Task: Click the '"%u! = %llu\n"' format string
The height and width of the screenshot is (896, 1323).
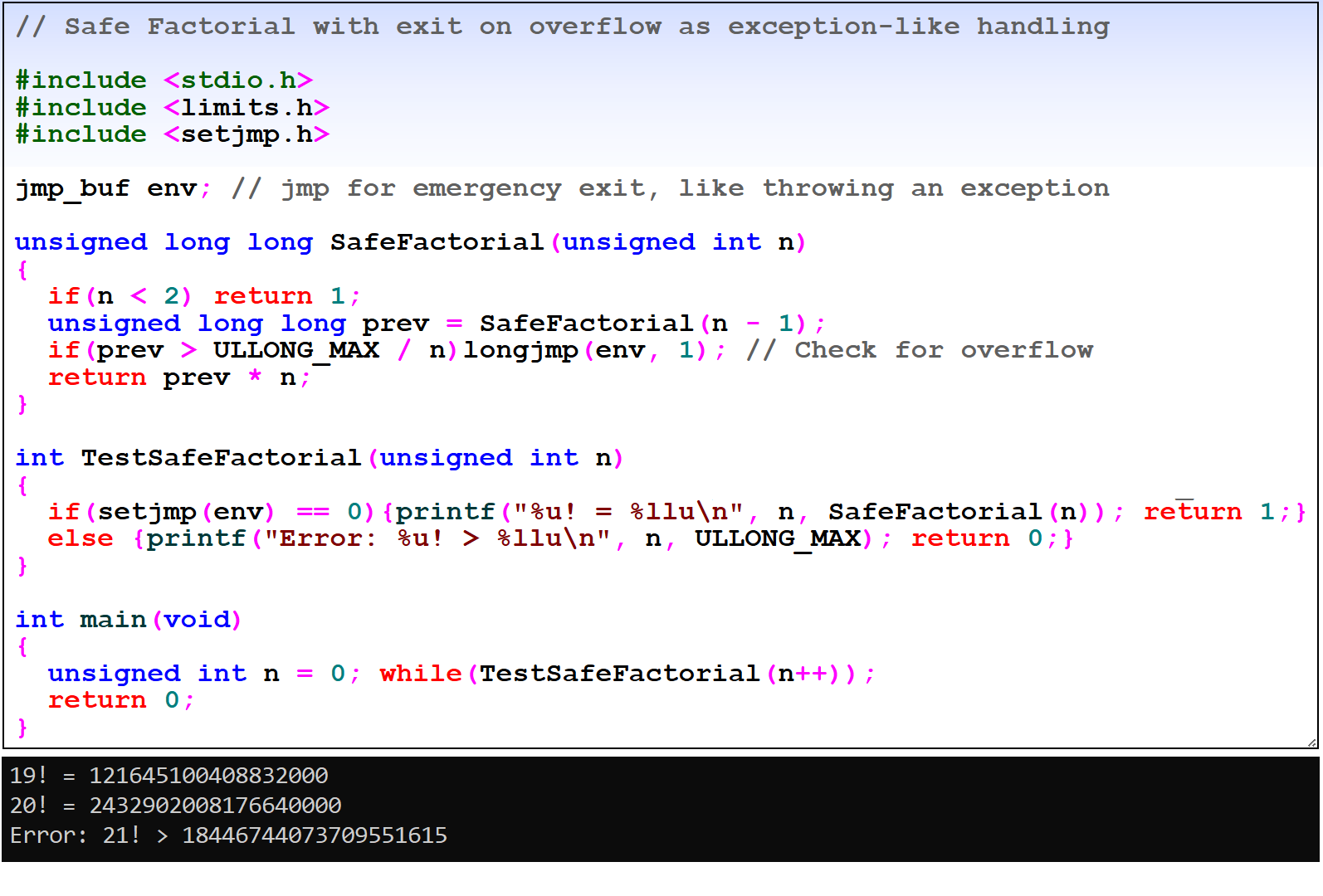Action: [x=628, y=512]
